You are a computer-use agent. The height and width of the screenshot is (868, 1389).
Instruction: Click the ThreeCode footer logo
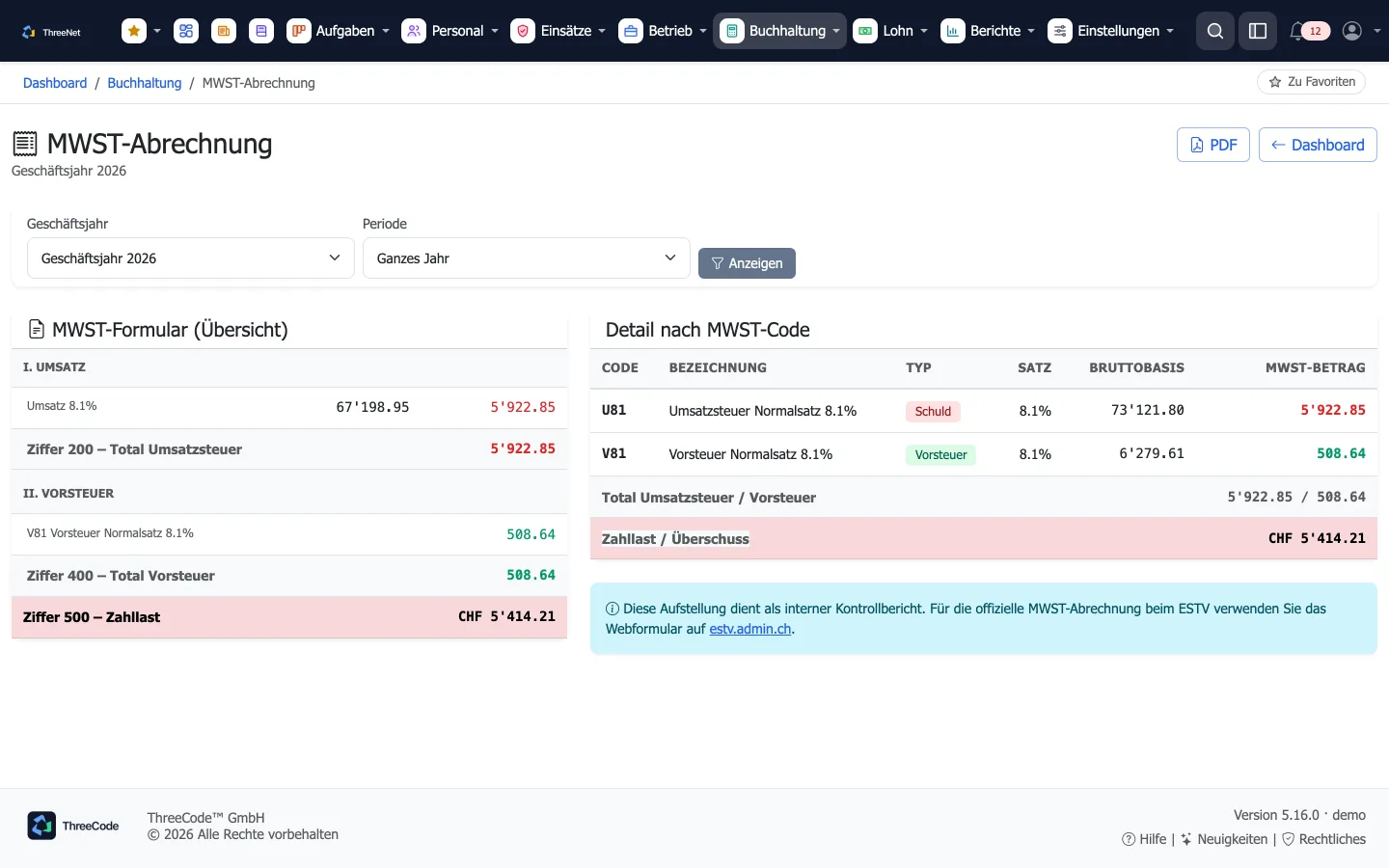73,826
